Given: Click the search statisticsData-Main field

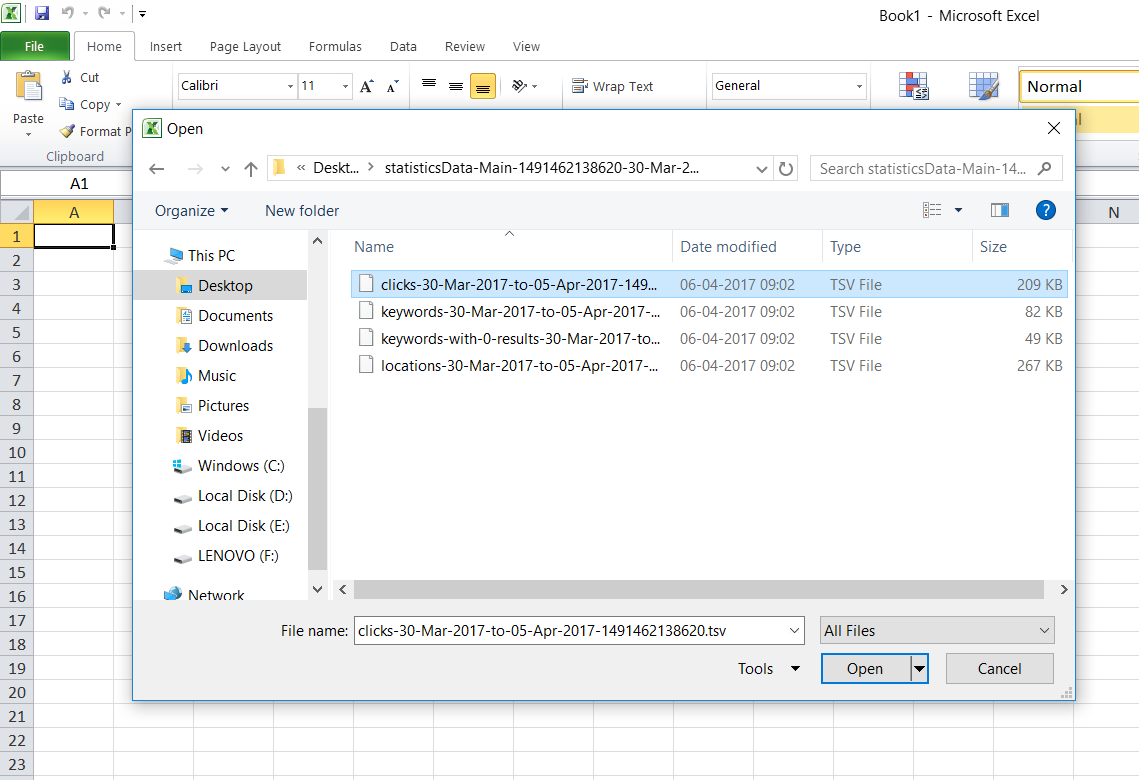Looking at the screenshot, I should point(936,168).
